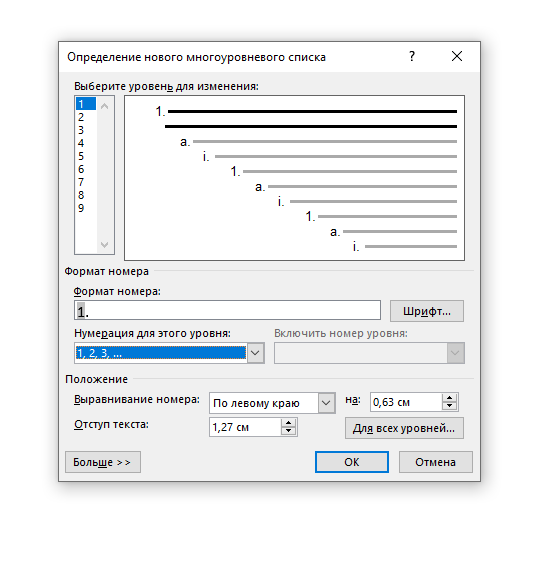Image resolution: width=556 pixels, height=578 pixels.
Task: Increase the Отступ текста value
Action: pos(288,423)
